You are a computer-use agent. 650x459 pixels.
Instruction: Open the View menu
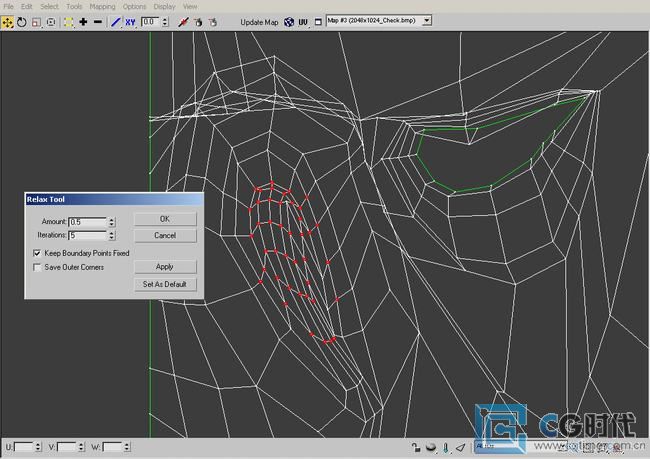click(190, 6)
